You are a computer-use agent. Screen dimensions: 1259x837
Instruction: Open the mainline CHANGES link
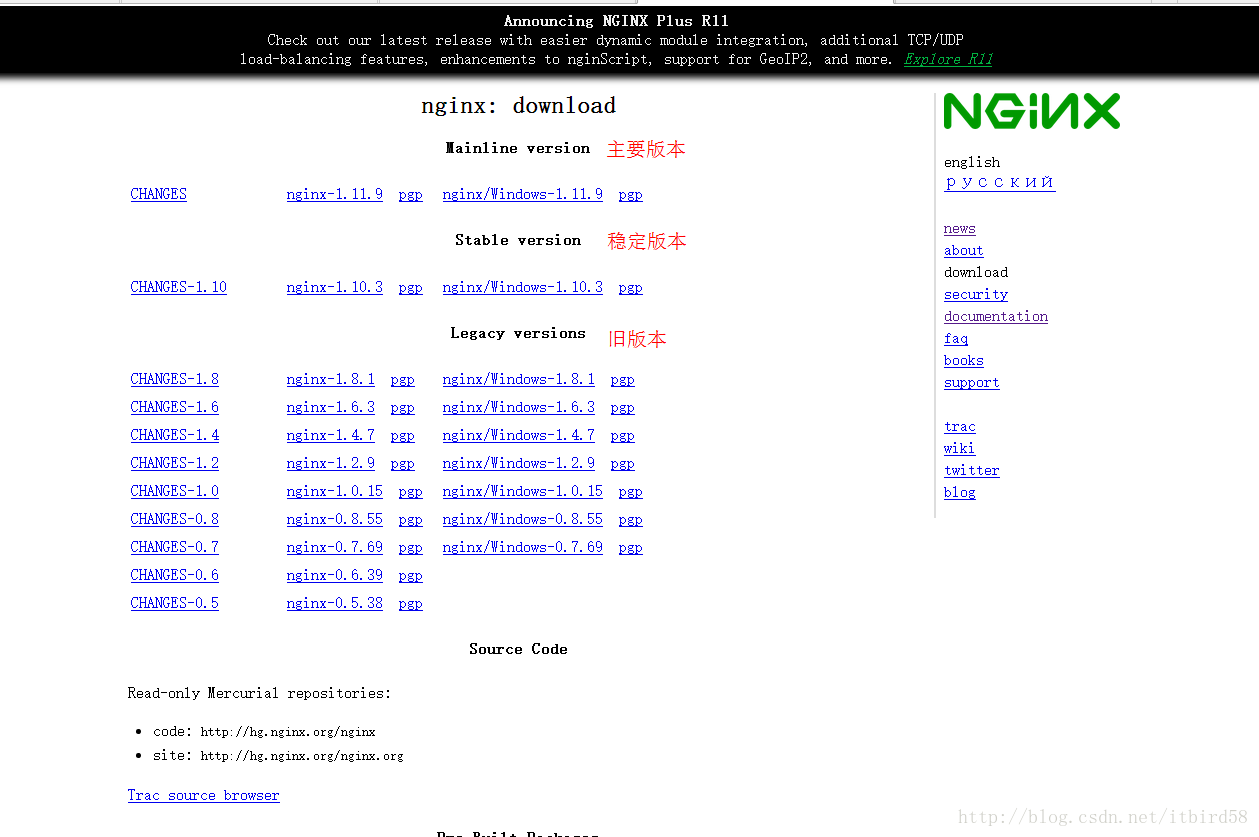click(x=158, y=194)
